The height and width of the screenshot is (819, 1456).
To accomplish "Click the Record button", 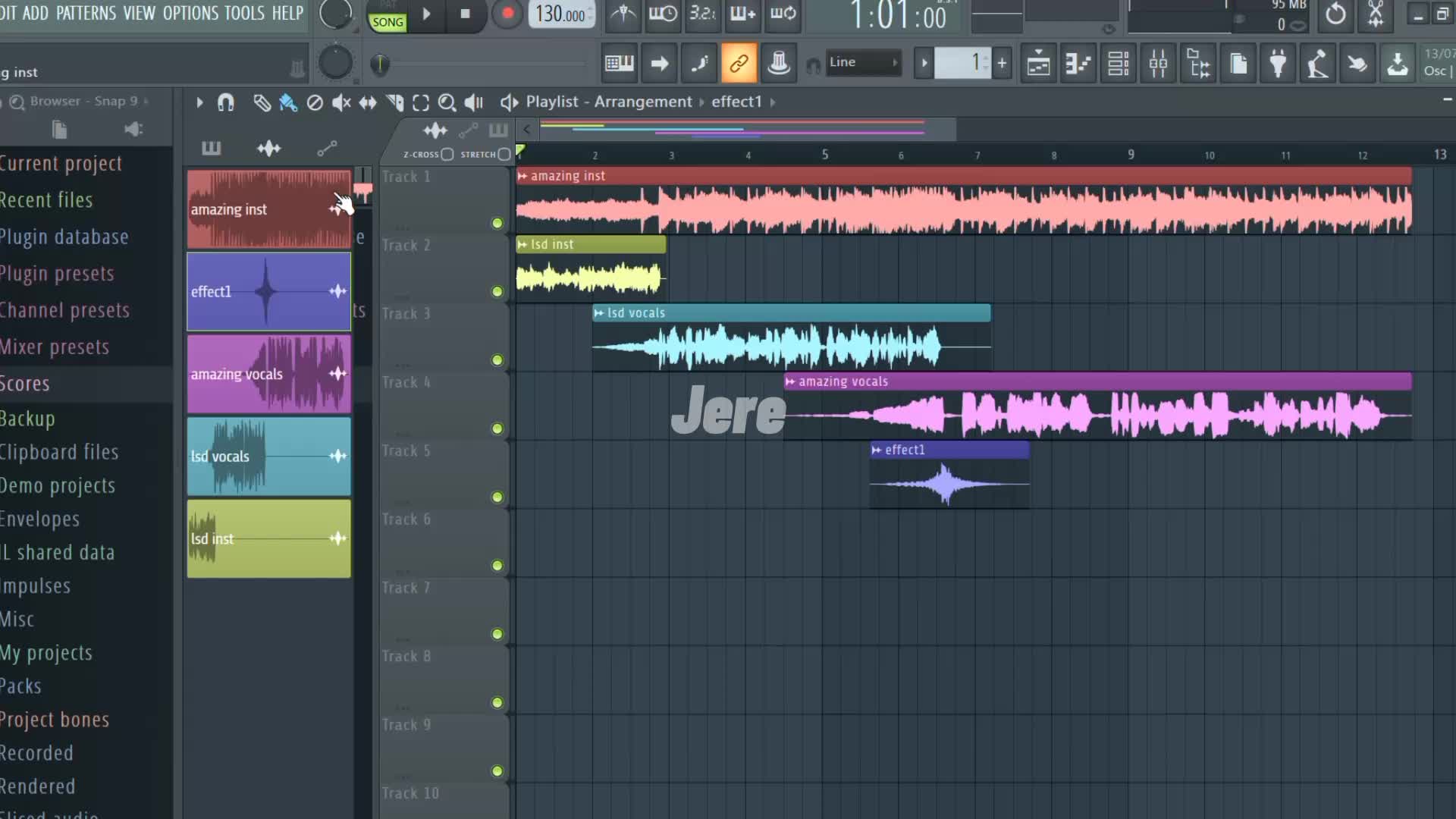I will pos(507,14).
